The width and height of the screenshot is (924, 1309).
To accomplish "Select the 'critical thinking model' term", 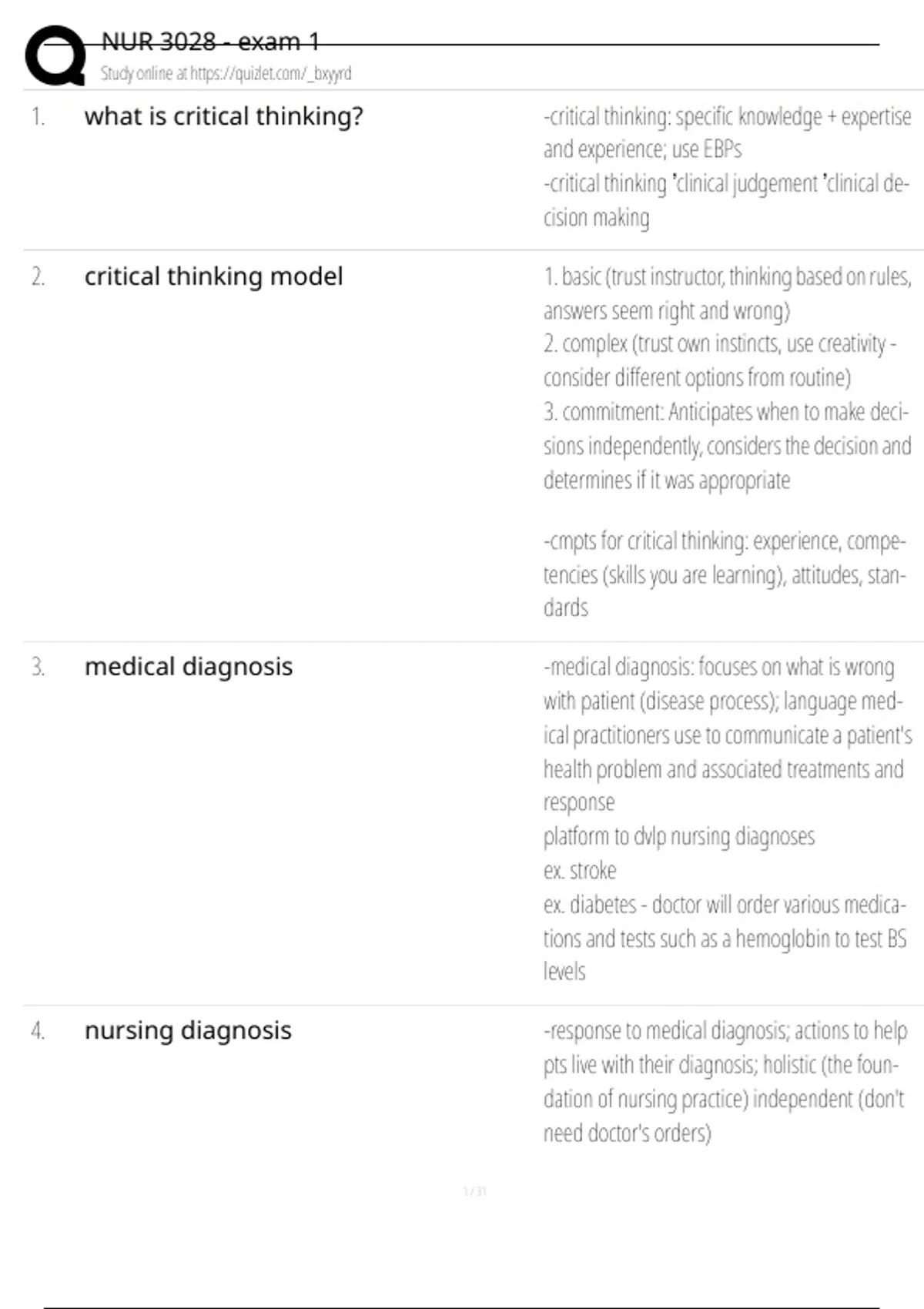I will tap(213, 276).
